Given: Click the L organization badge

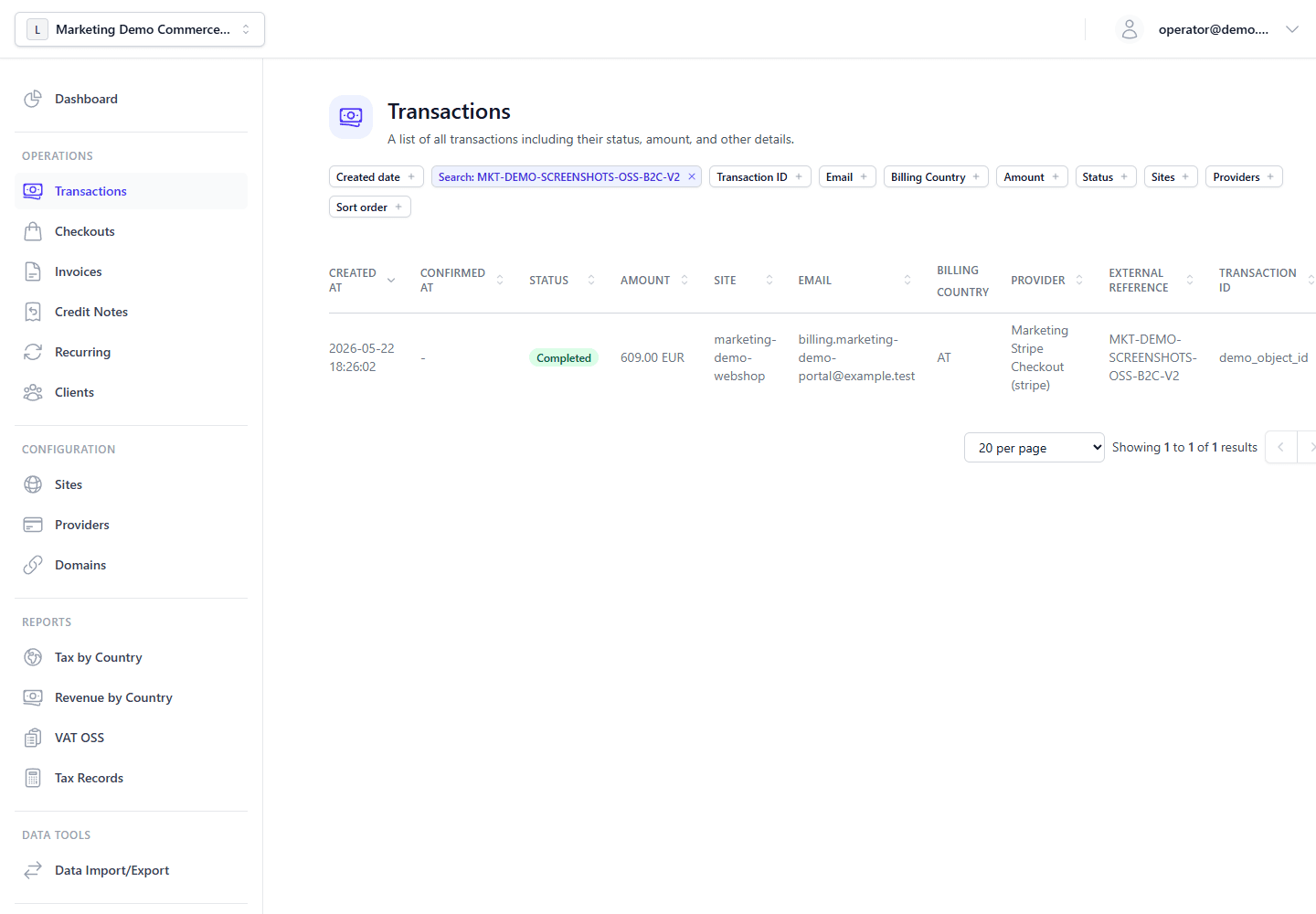Looking at the screenshot, I should point(37,29).
